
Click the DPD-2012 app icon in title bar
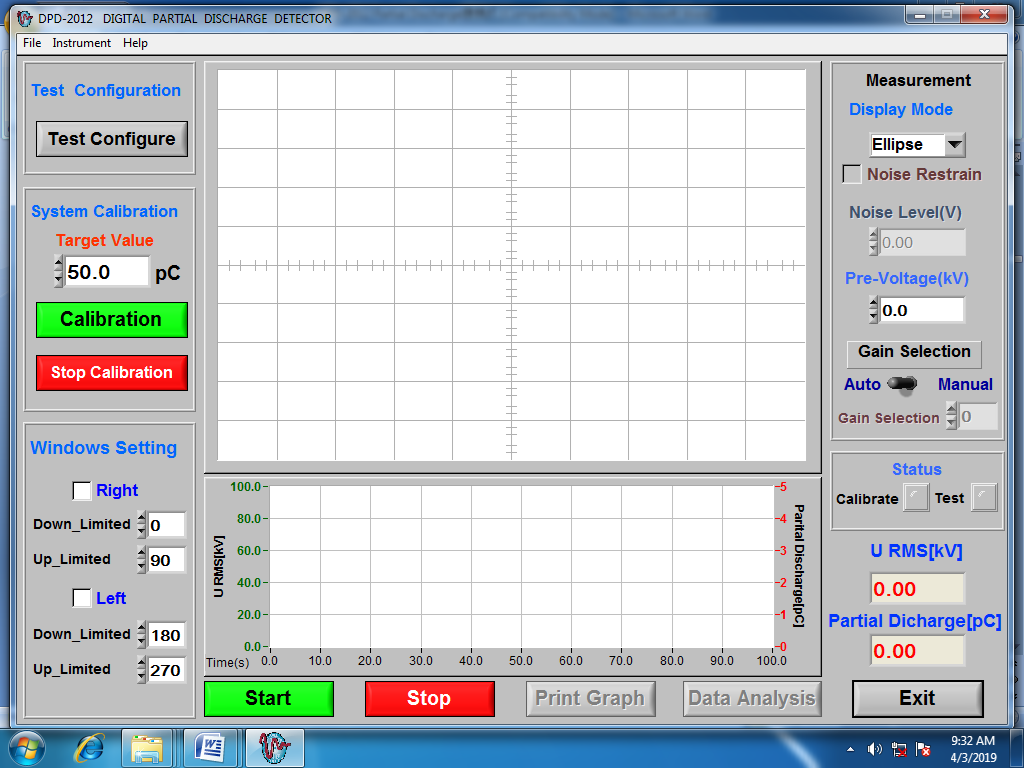[x=24, y=18]
